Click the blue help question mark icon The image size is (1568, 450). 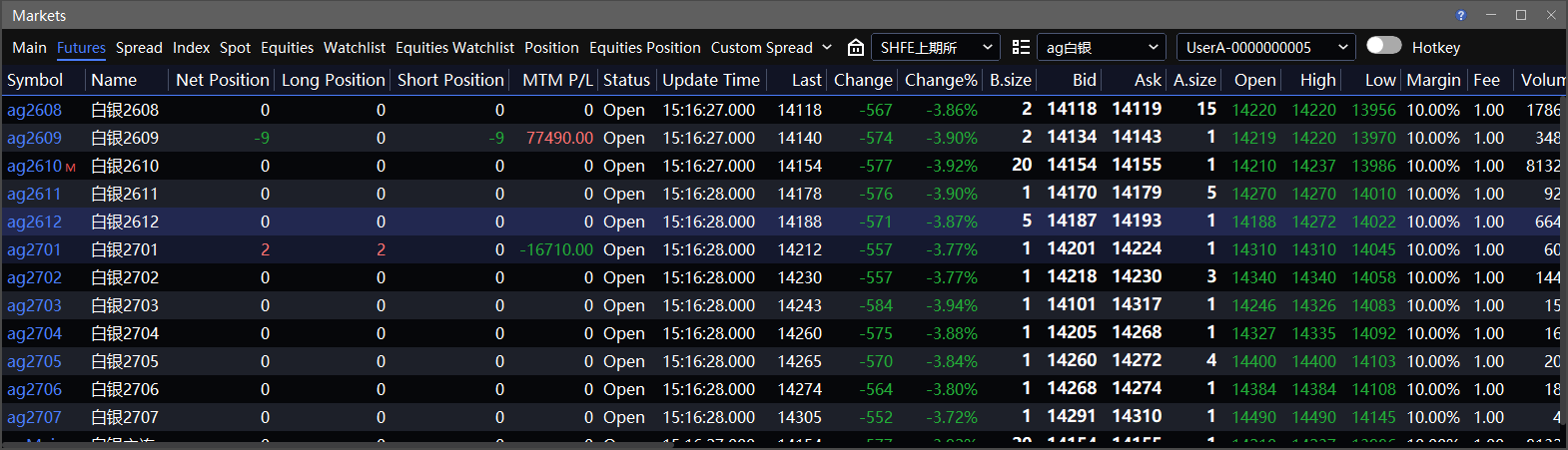pyautogui.click(x=1461, y=15)
